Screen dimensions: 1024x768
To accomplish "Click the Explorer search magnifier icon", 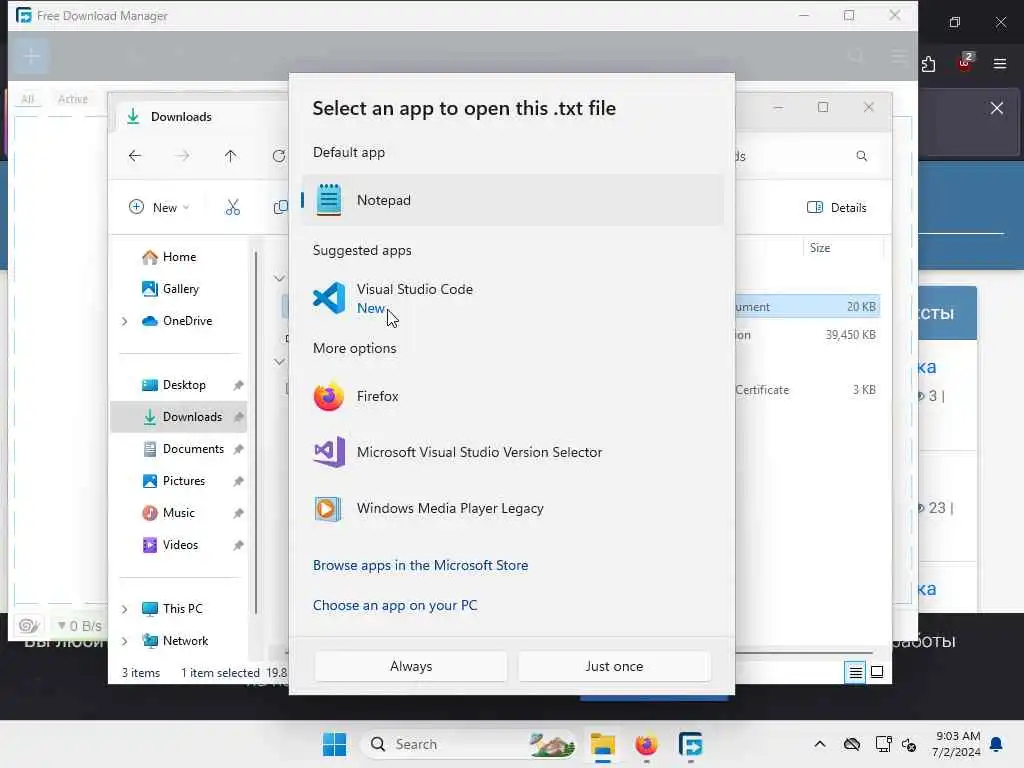I will [862, 156].
